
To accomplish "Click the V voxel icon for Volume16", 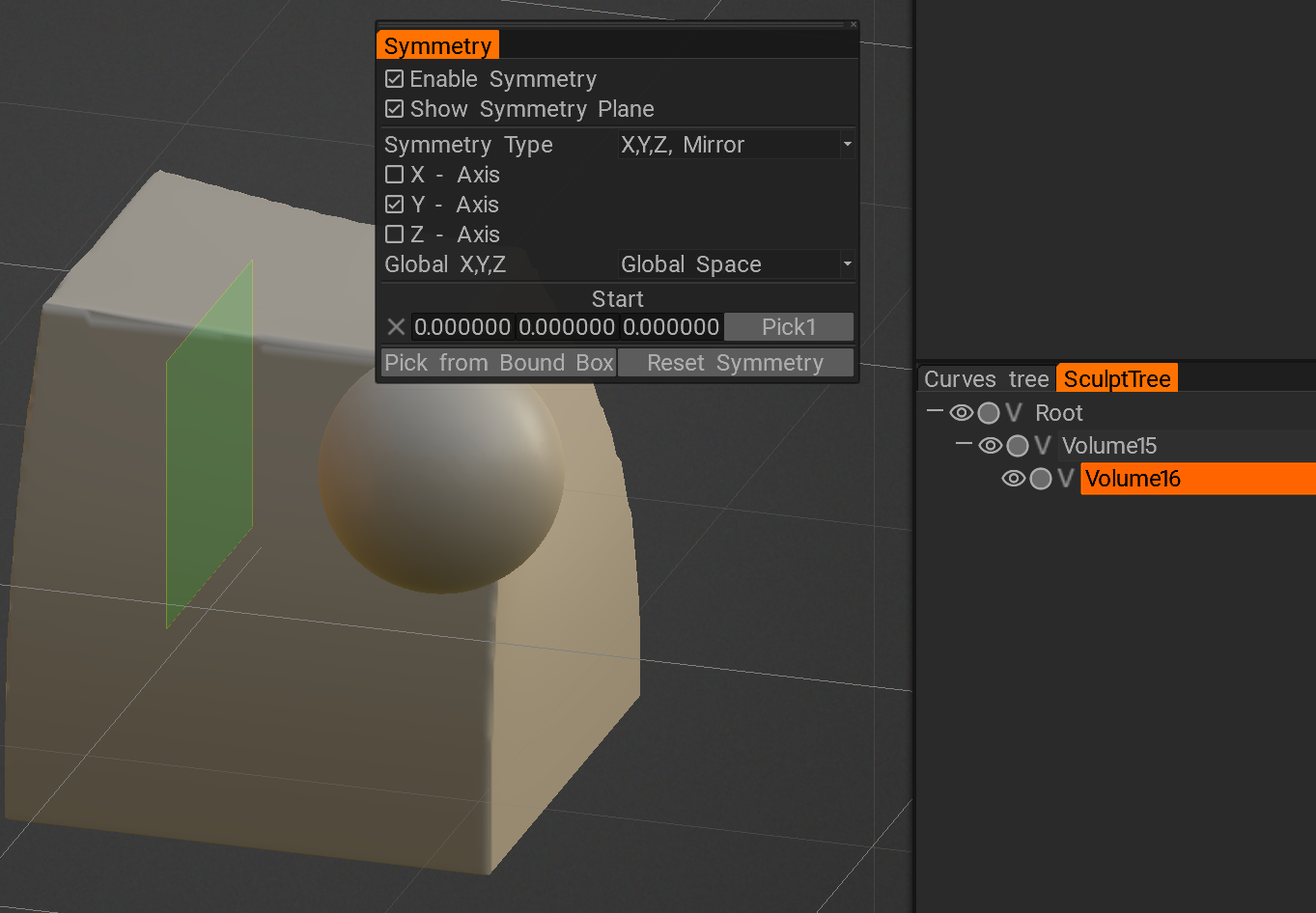I will click(x=1066, y=479).
